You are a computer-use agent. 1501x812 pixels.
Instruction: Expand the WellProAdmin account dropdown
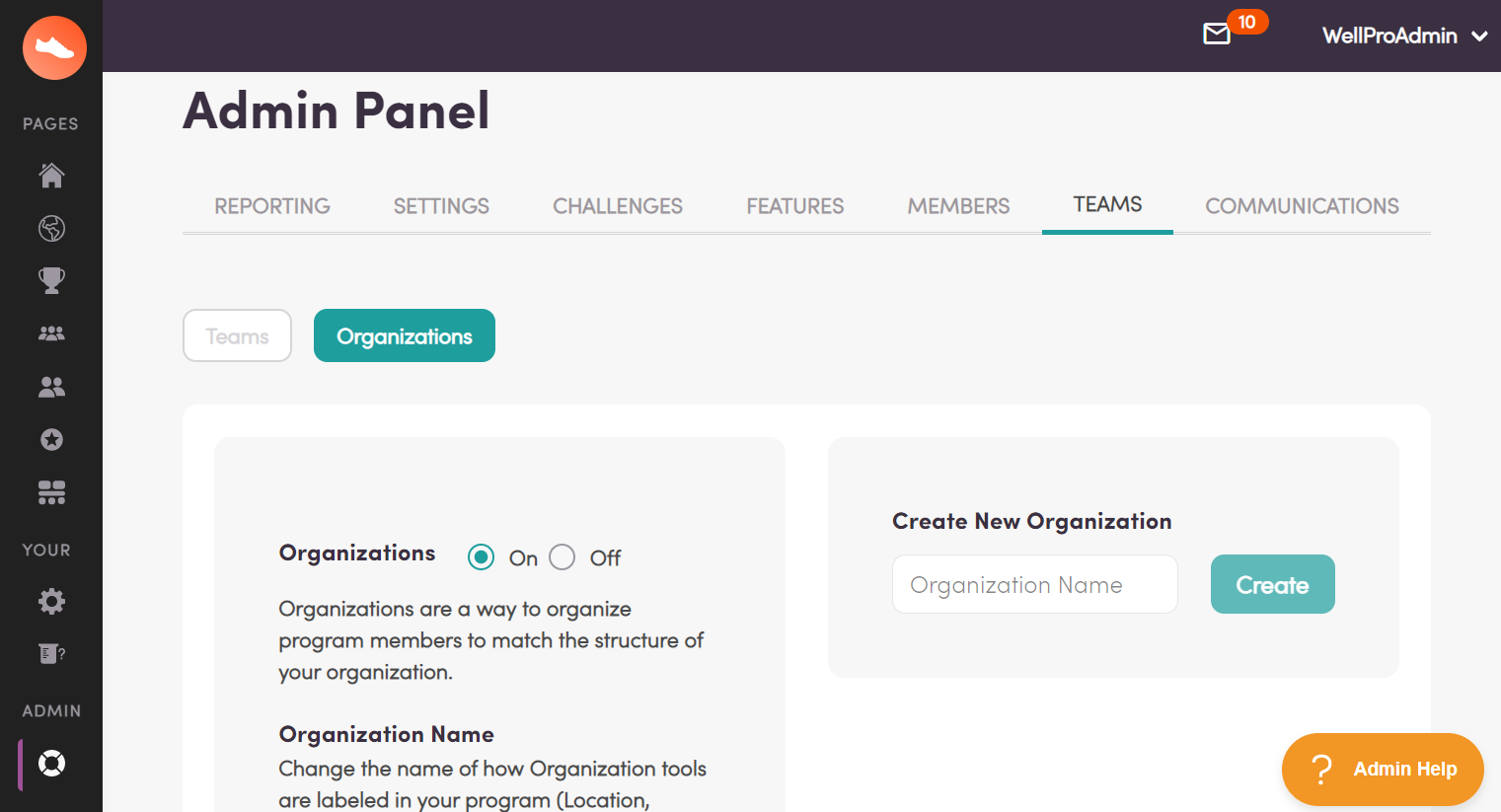click(x=1403, y=36)
